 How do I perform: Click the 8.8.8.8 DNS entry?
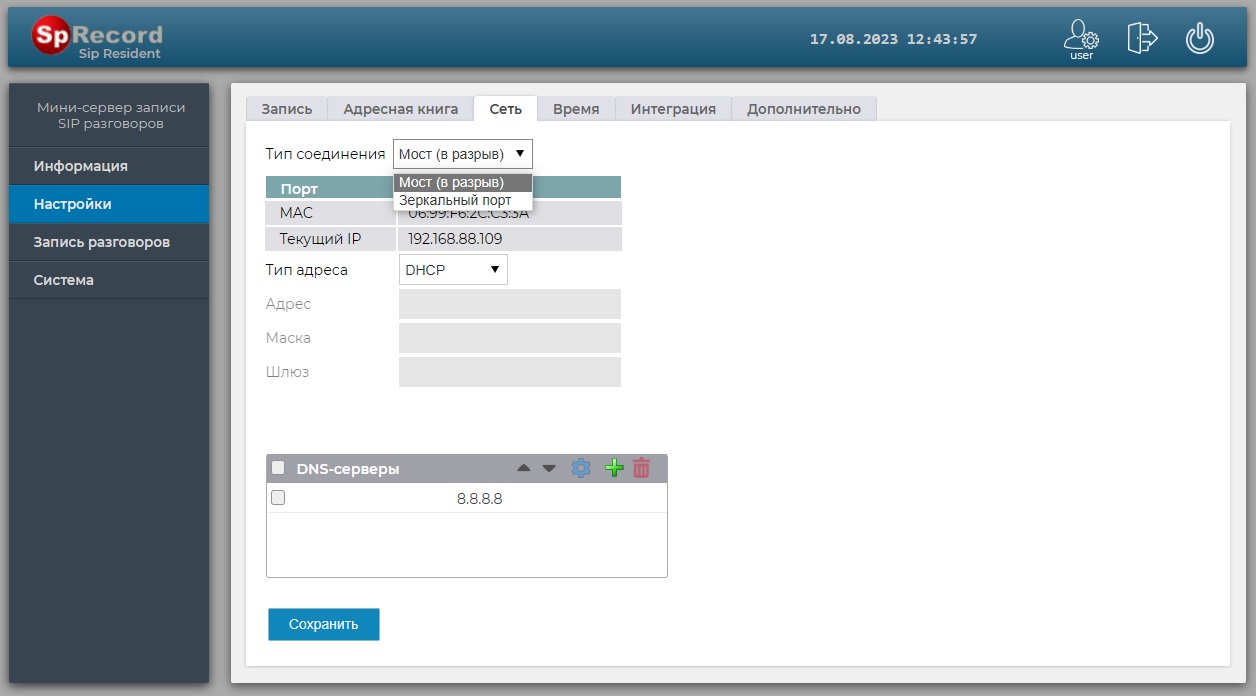[x=479, y=498]
